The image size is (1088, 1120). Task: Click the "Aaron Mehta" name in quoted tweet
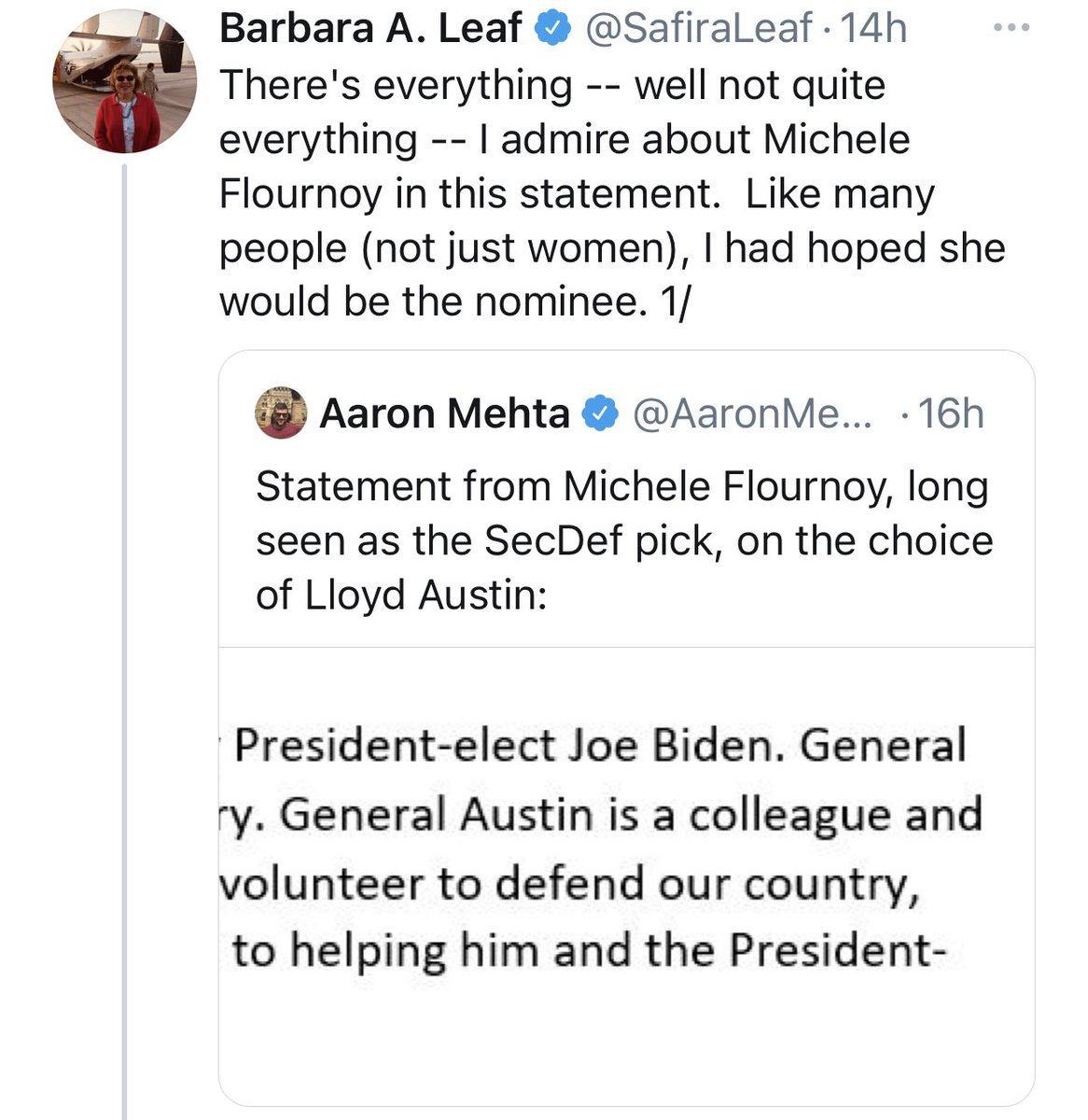444,413
